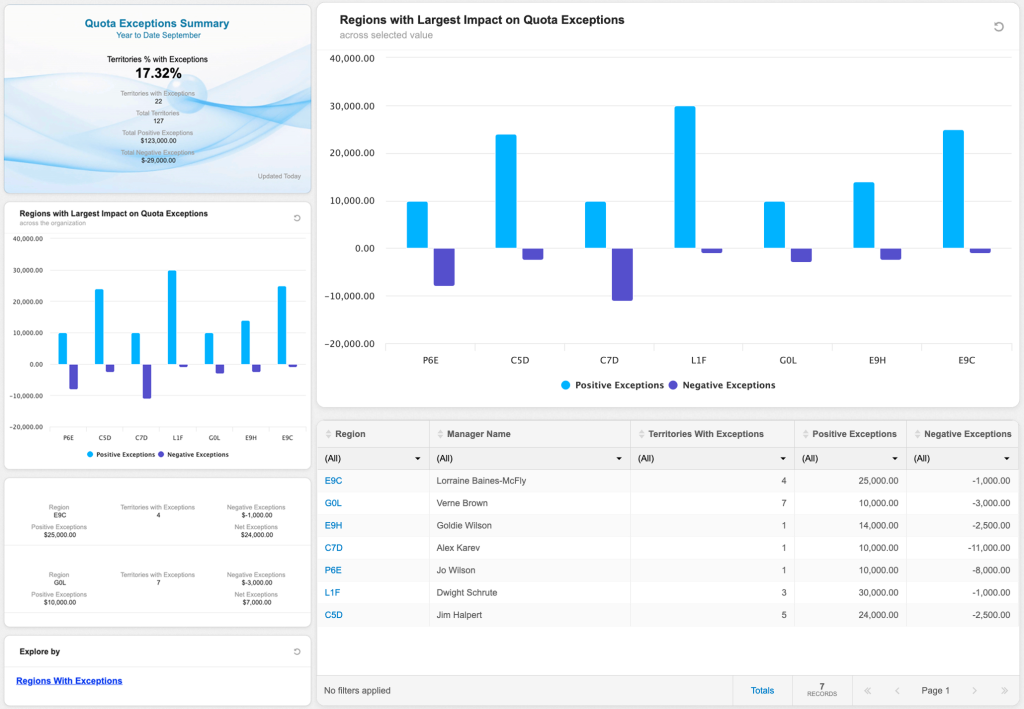Expand the Positive Exceptions filter dropdown

pos(895,459)
